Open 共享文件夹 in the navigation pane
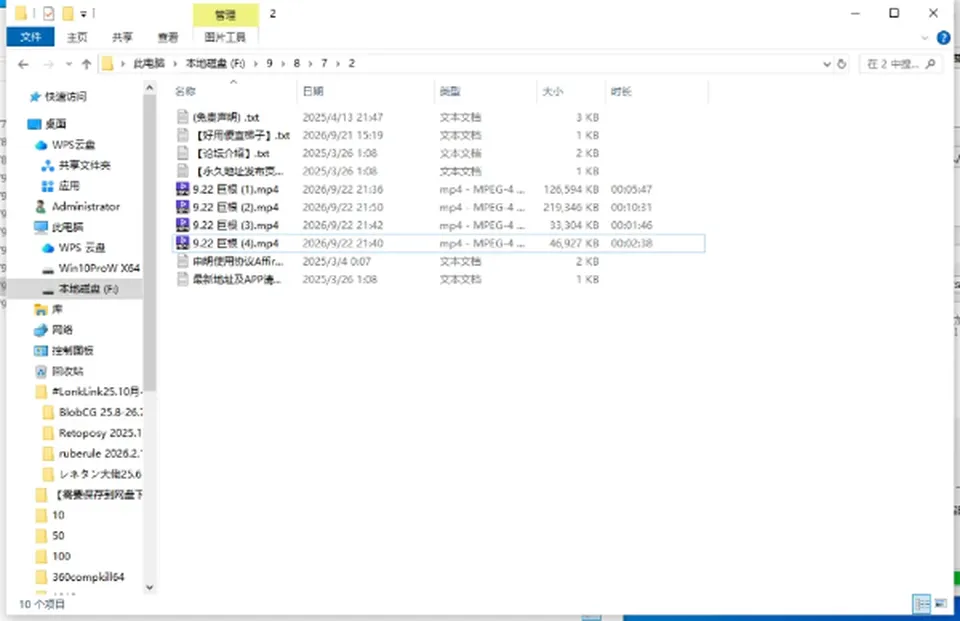This screenshot has width=960, height=621. [x=76, y=165]
